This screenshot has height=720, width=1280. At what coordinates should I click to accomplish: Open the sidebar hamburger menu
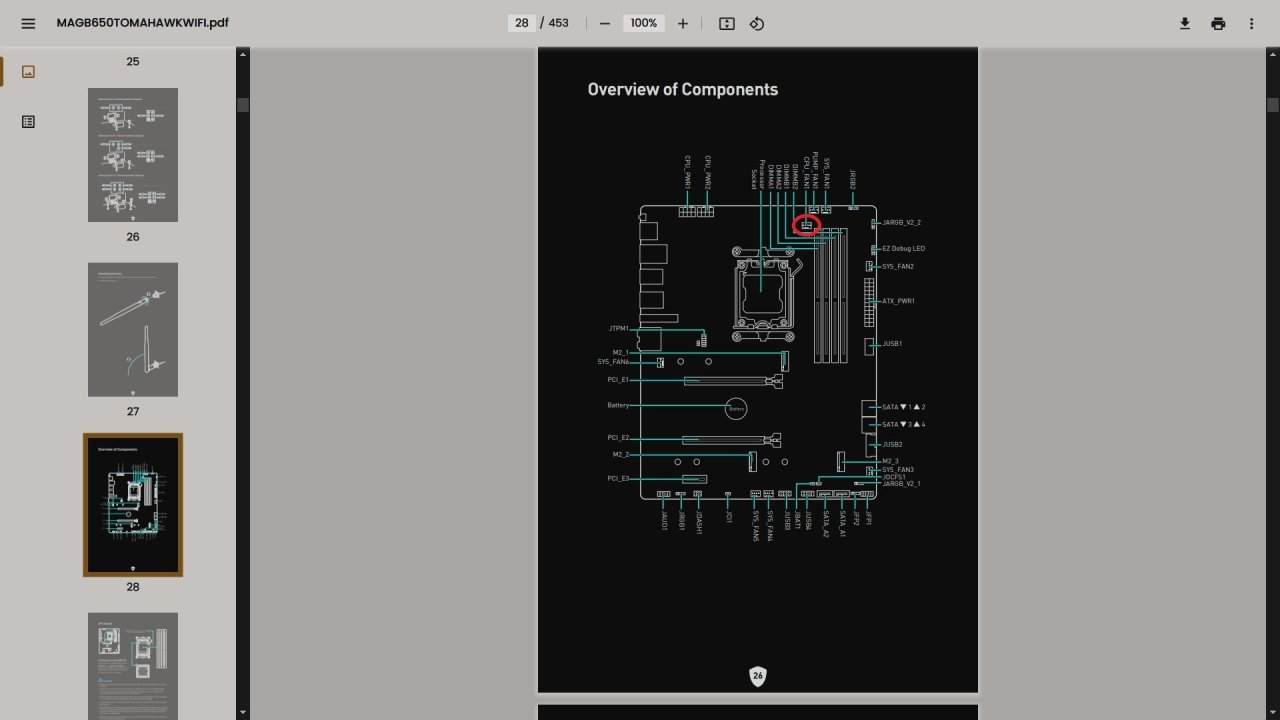28,23
